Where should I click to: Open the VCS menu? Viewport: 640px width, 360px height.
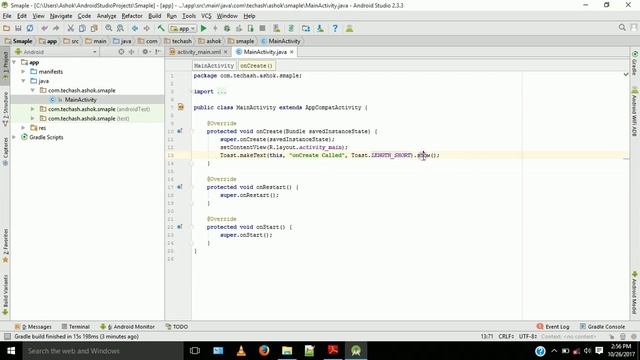pyautogui.click(x=206, y=16)
